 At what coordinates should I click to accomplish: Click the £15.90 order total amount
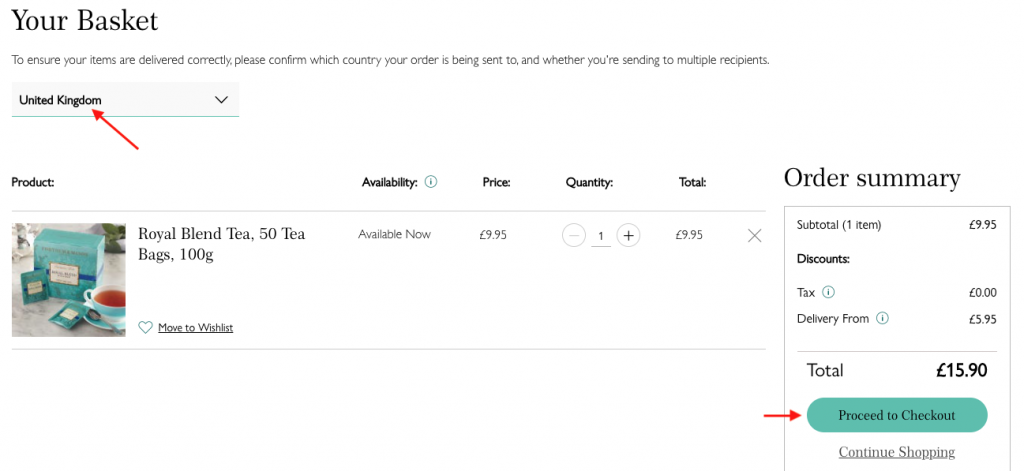(x=961, y=370)
